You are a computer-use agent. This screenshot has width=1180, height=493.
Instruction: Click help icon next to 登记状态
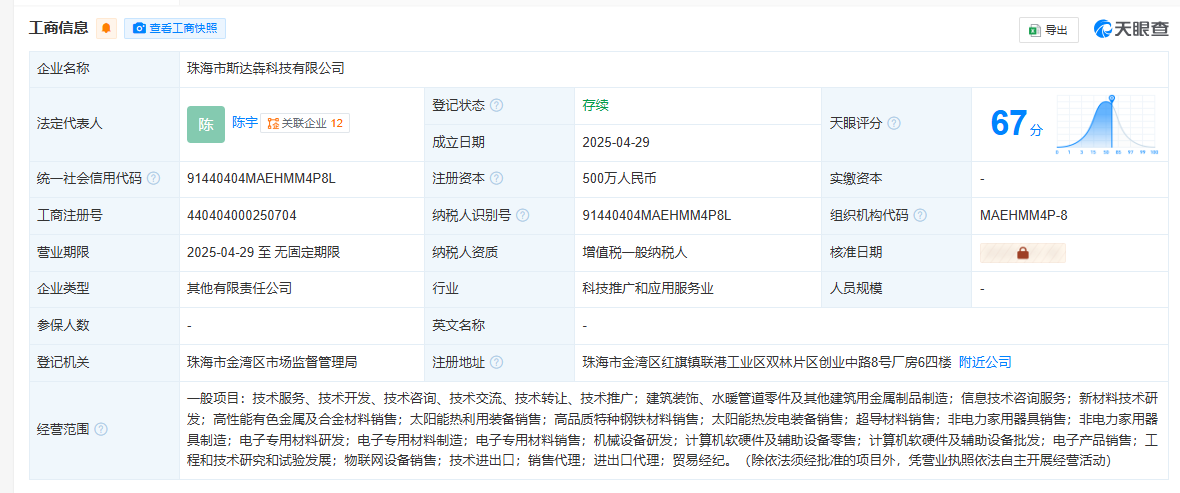click(x=497, y=105)
